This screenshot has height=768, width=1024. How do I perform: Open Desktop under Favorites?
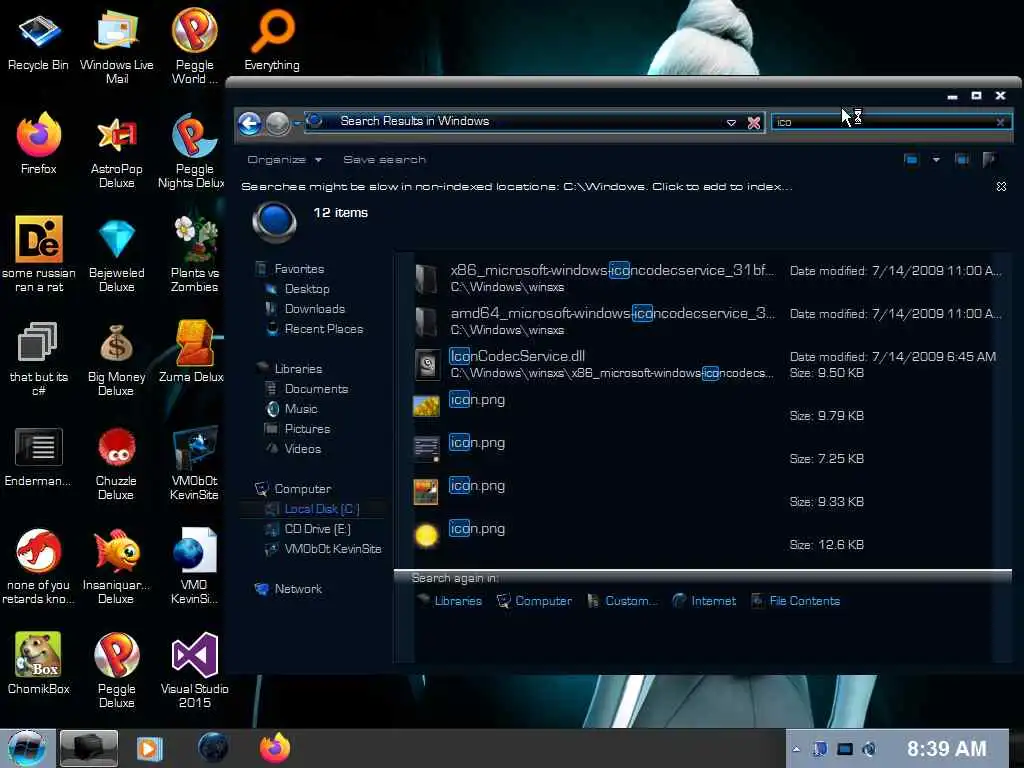[x=306, y=289]
